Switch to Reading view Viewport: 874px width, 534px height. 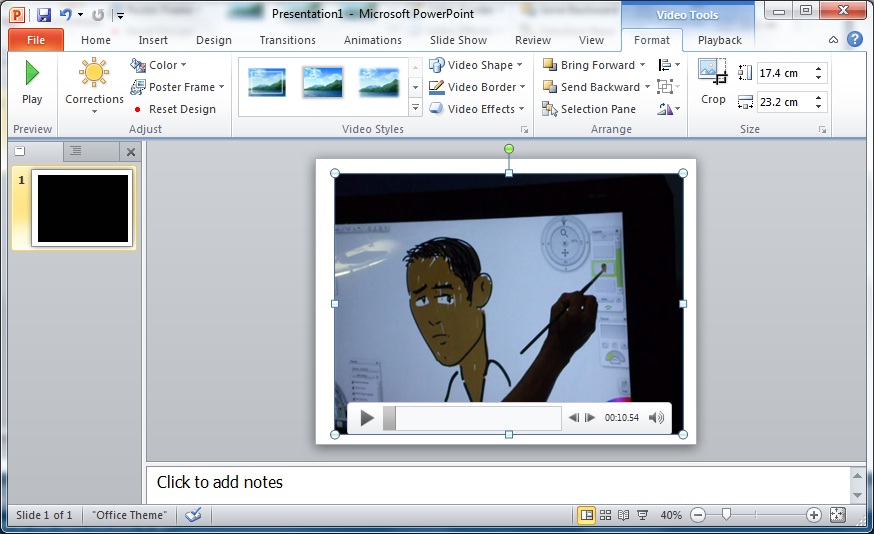pos(624,515)
